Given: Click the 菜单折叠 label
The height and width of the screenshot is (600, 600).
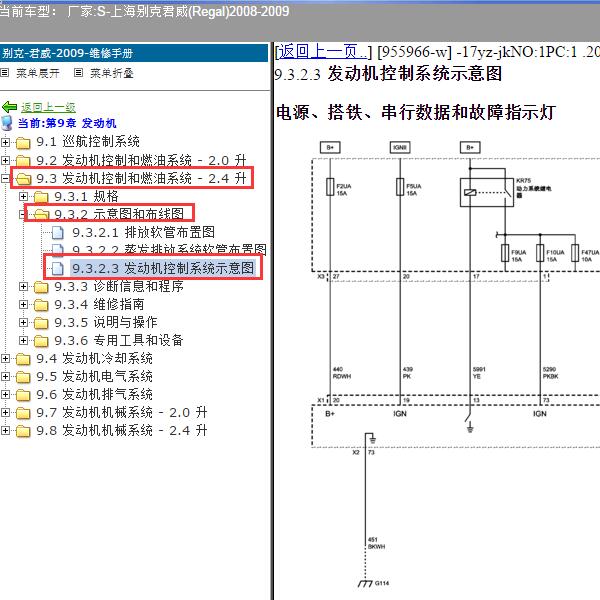Looking at the screenshot, I should [x=111, y=73].
